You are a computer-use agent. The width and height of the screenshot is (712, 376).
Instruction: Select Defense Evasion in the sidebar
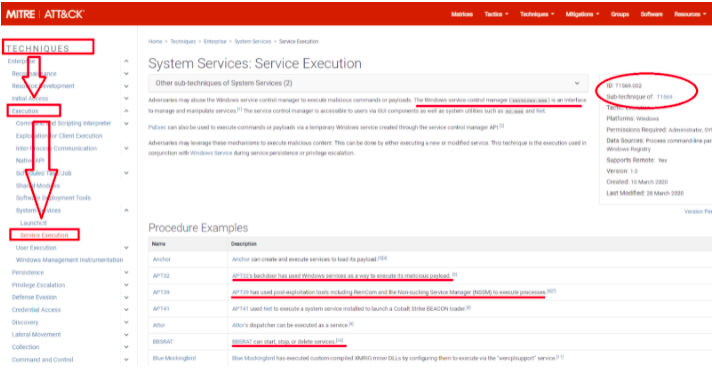(34, 297)
